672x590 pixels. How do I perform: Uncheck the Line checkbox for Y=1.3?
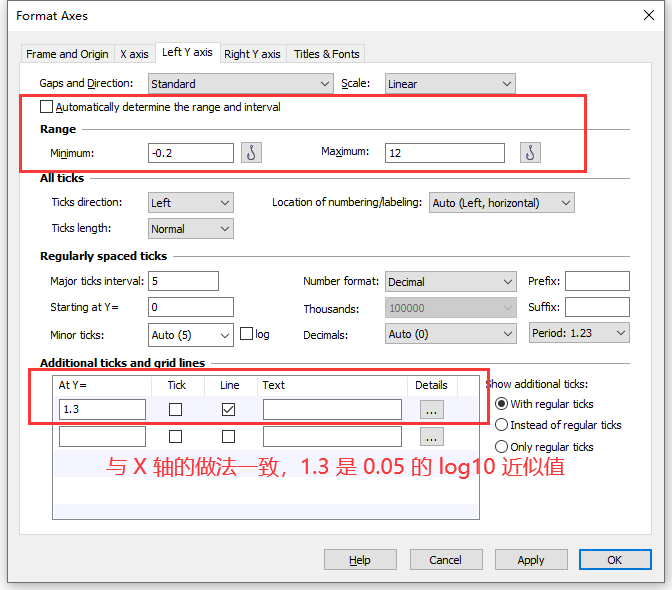(x=229, y=409)
